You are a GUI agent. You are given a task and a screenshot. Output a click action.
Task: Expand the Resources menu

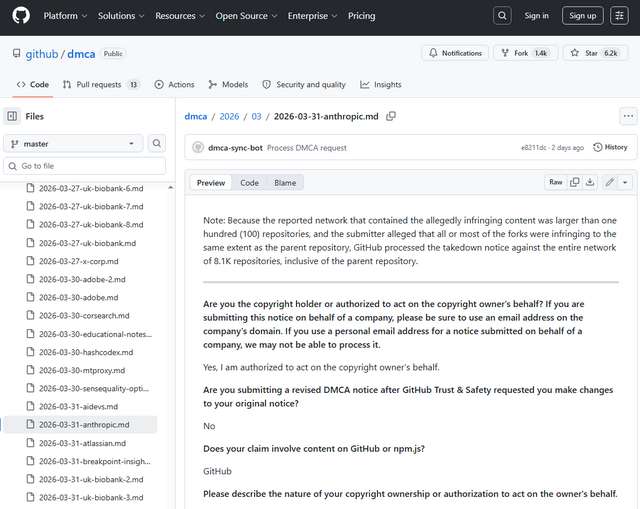pyautogui.click(x=180, y=16)
